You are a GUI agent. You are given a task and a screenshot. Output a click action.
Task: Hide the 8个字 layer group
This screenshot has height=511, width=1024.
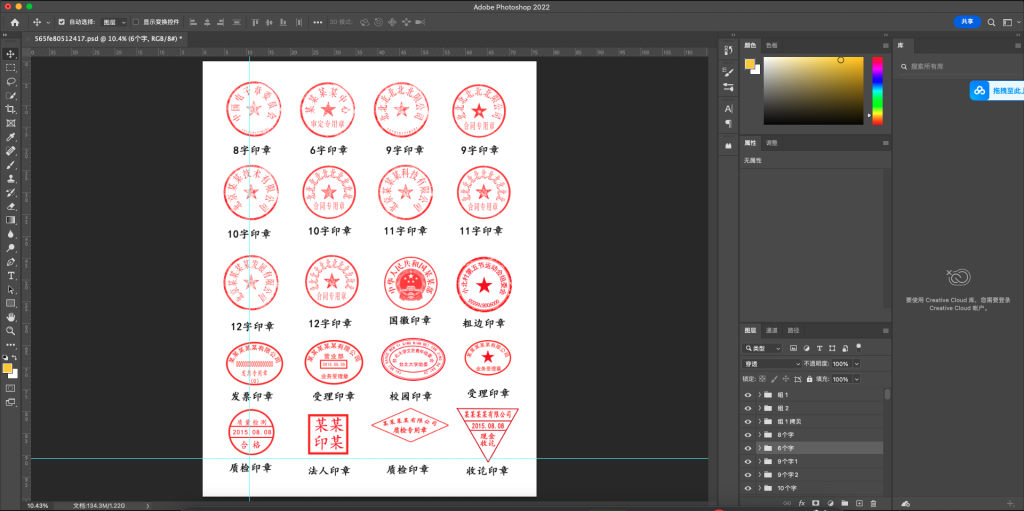click(748, 435)
